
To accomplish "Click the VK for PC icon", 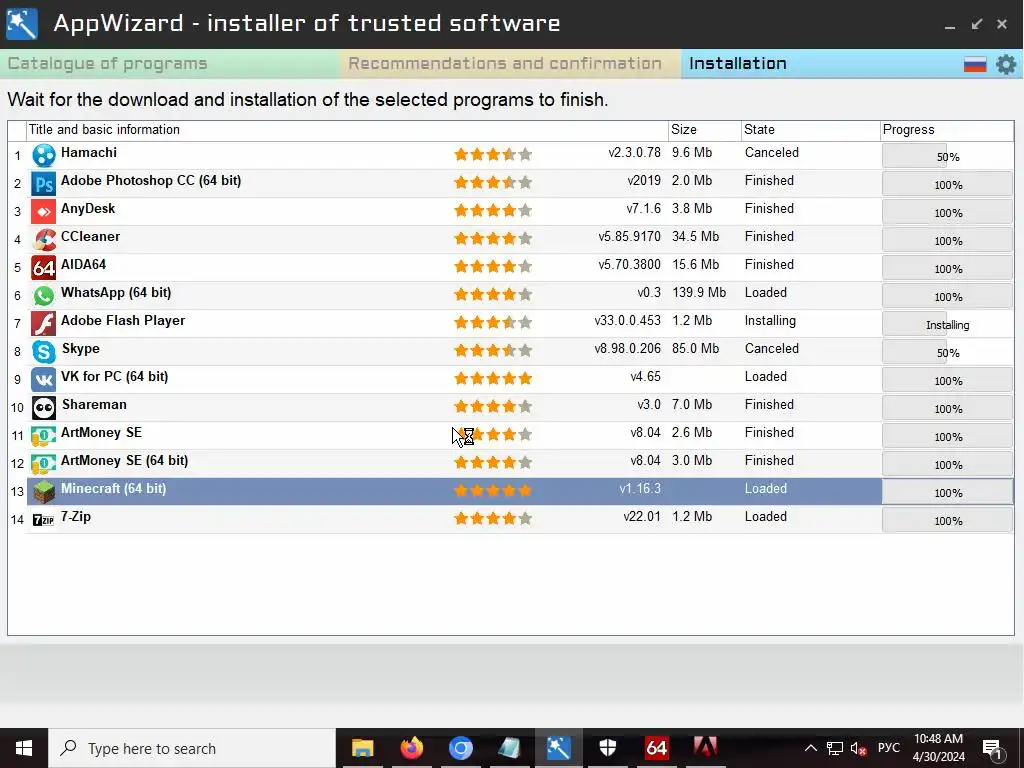I will click(x=44, y=380).
